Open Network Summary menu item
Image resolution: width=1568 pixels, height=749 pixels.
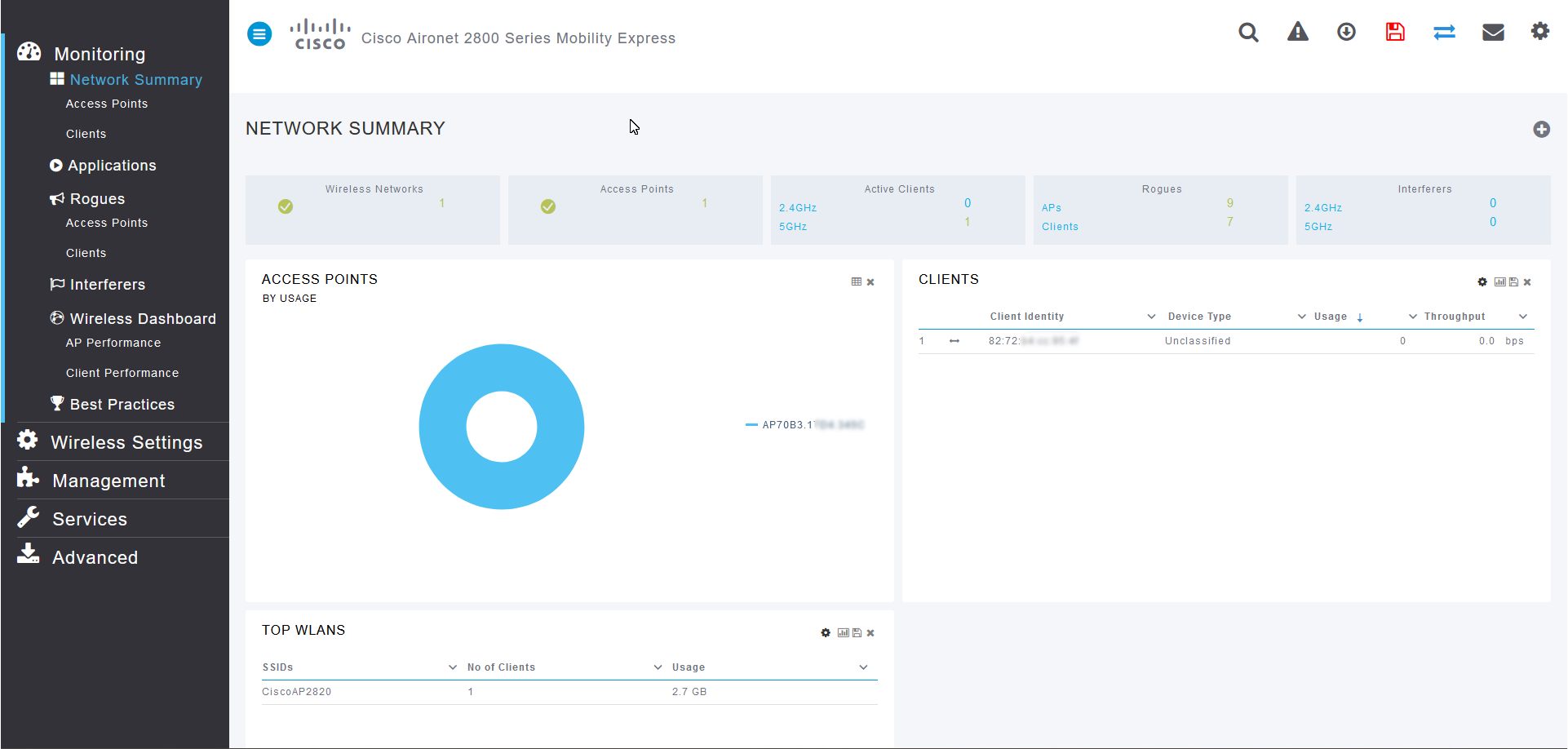tap(135, 79)
